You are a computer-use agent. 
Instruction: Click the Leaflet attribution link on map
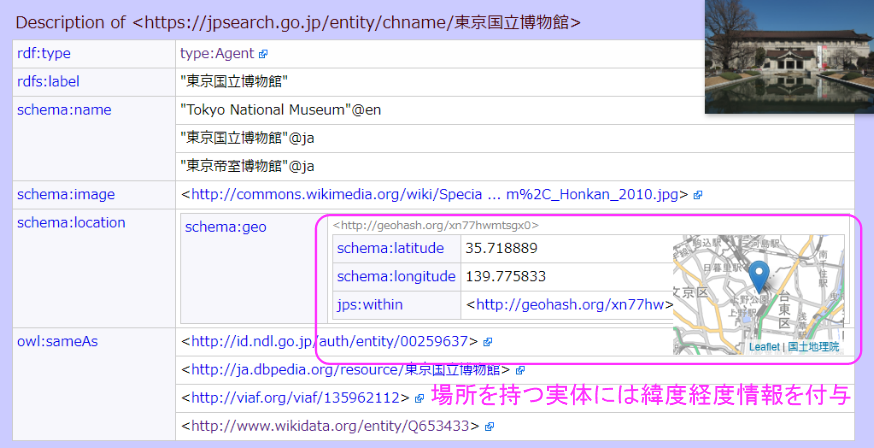pos(764,347)
